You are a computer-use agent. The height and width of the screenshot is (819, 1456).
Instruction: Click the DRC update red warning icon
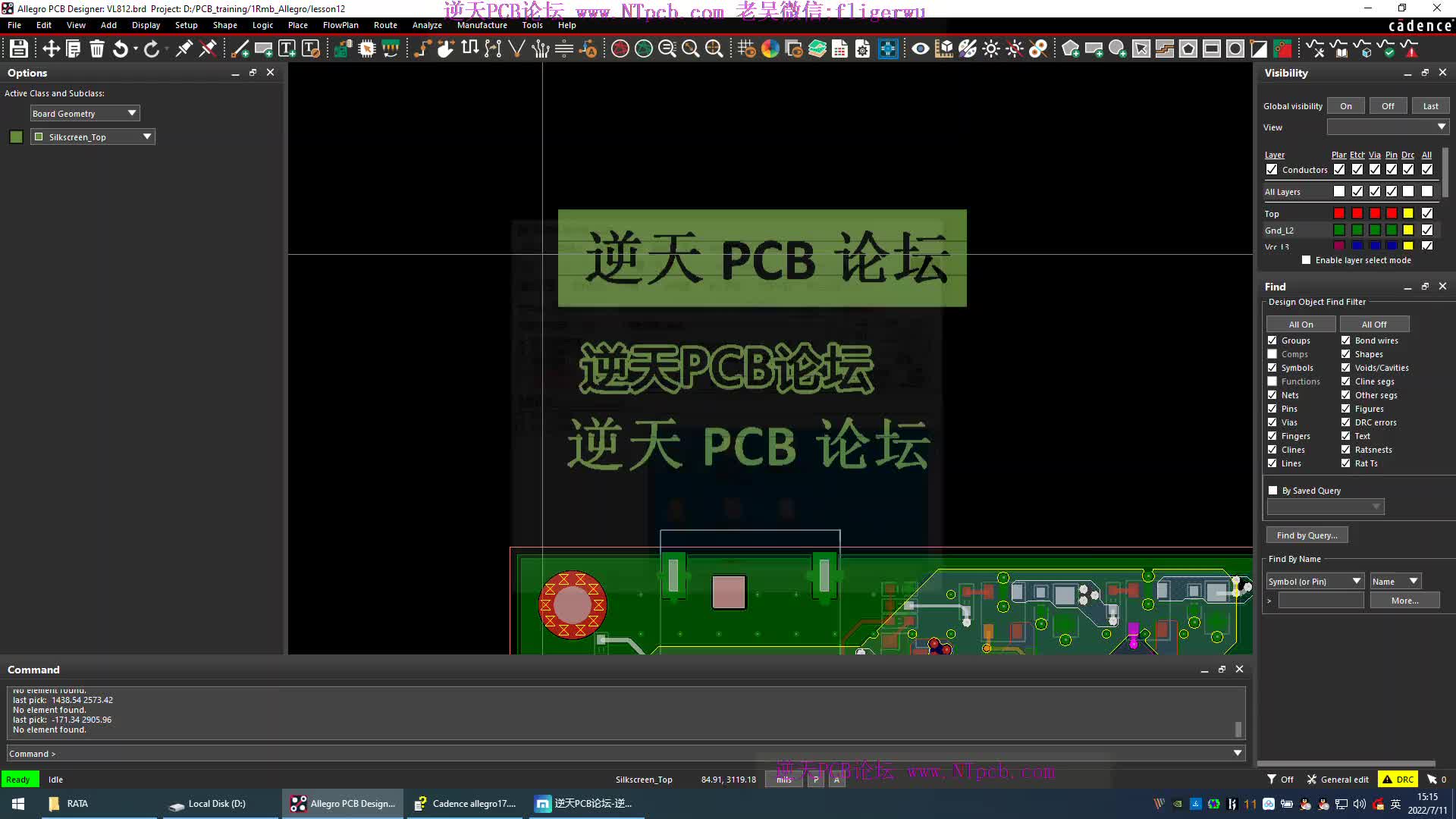1410,49
